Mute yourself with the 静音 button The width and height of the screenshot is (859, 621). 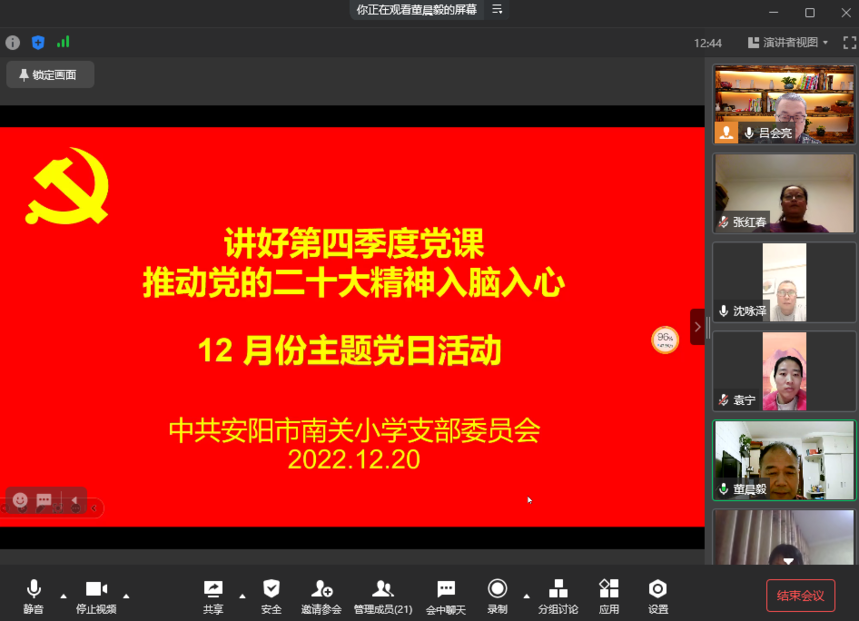33,593
